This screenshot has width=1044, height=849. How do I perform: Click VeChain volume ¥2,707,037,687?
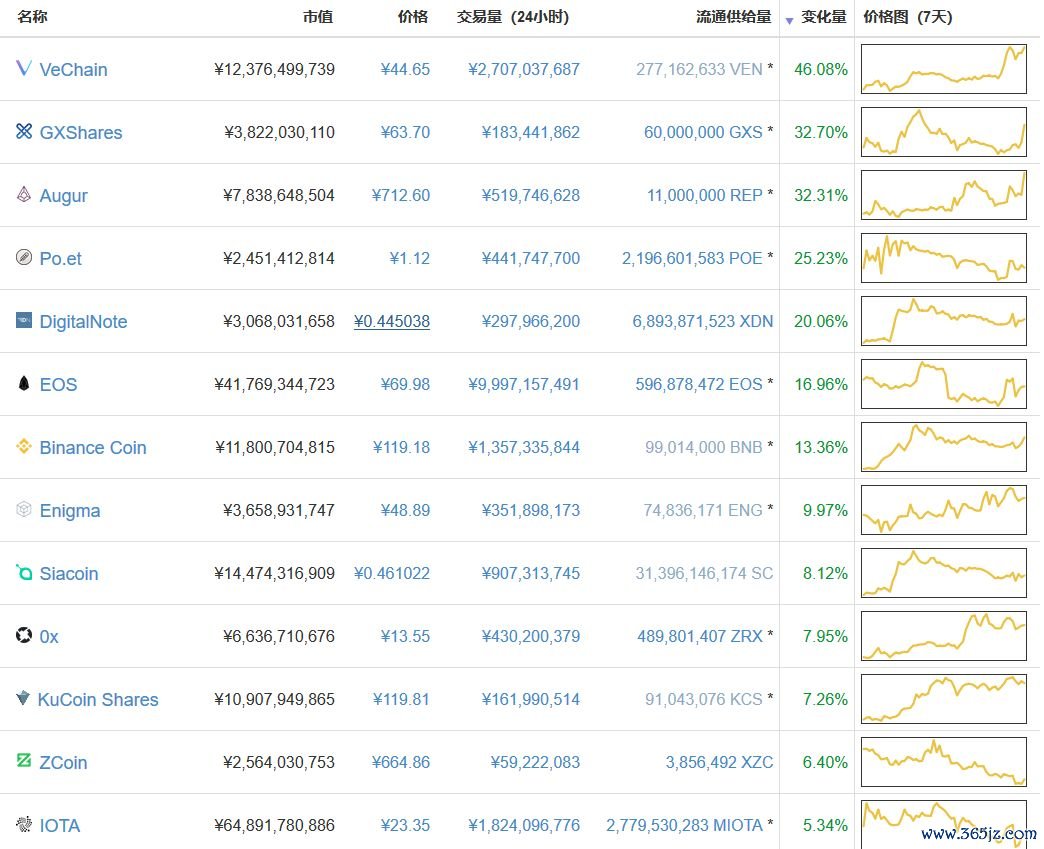click(523, 69)
